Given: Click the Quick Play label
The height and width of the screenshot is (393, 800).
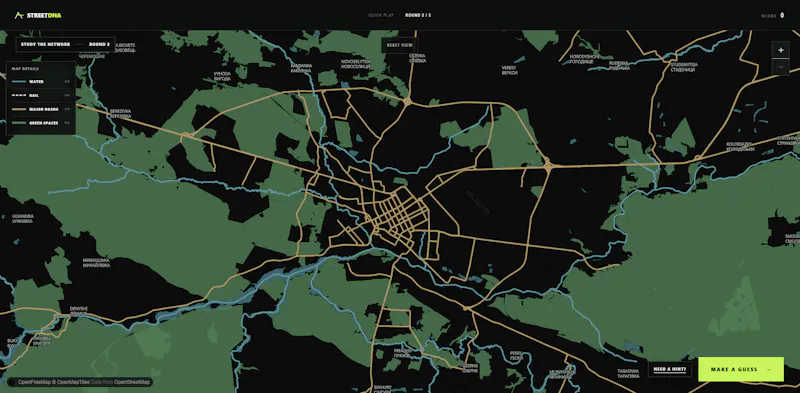Looking at the screenshot, I should (381, 15).
